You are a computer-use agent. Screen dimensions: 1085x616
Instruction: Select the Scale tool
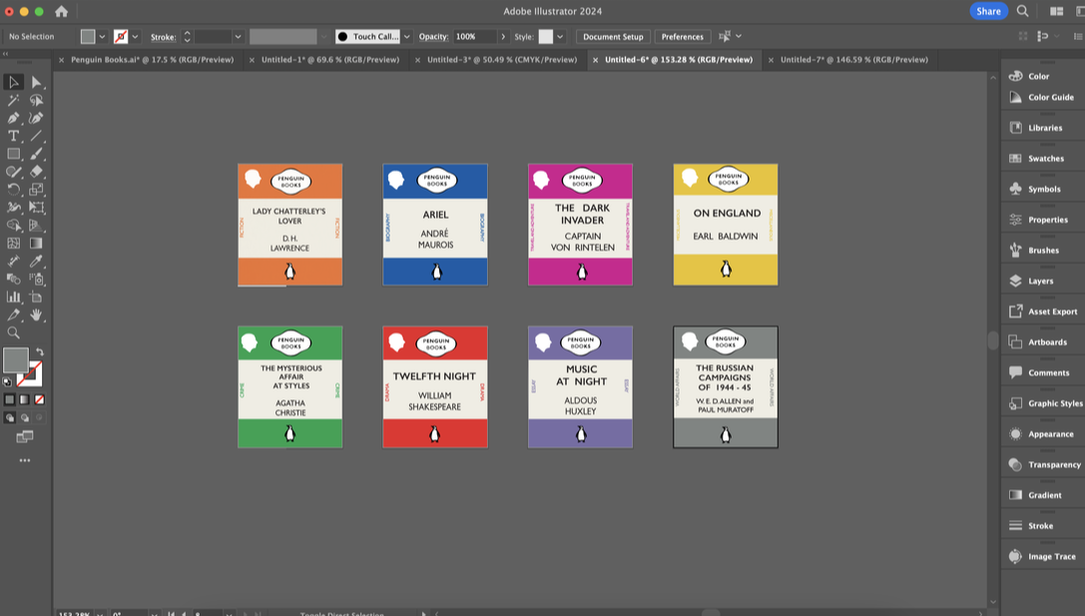(37, 189)
